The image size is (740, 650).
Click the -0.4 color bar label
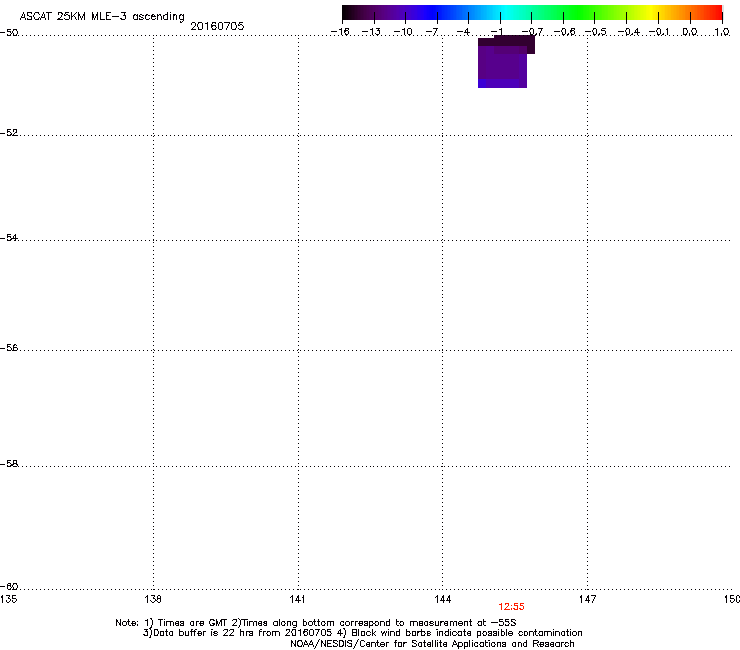click(628, 32)
